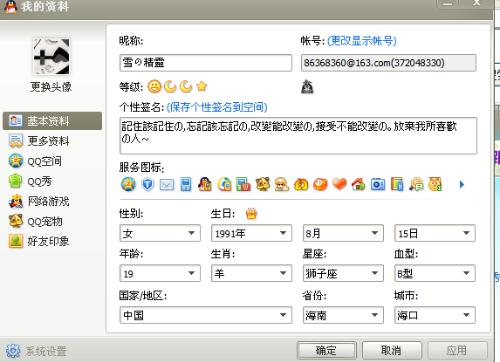Open the gender dropdown showing 女

pyautogui.click(x=160, y=233)
